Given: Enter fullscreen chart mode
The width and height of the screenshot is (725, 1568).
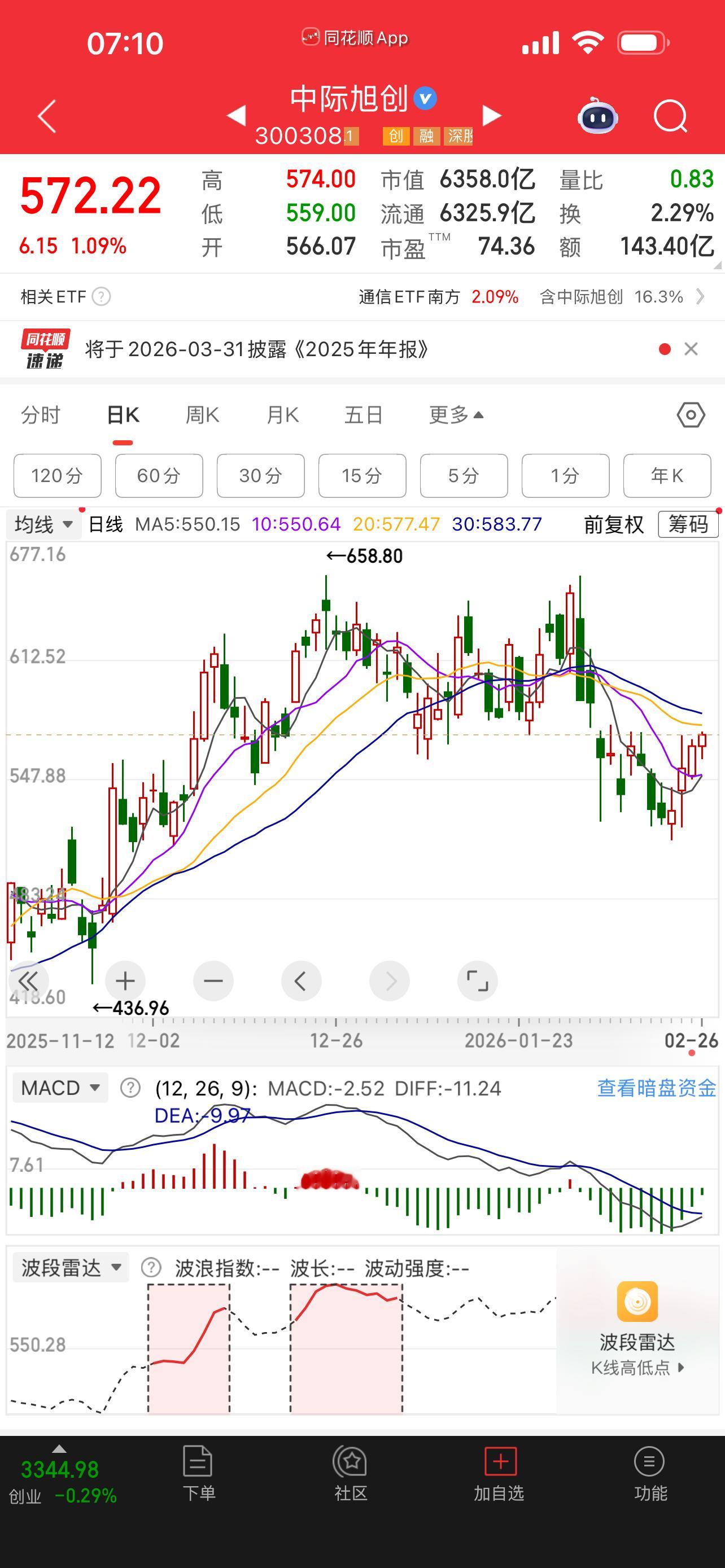Looking at the screenshot, I should pyautogui.click(x=477, y=980).
